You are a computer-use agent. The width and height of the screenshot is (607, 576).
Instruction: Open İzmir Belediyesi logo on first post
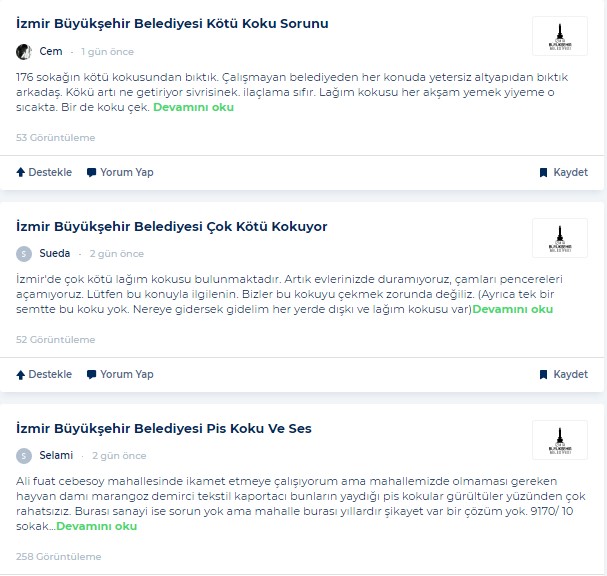pos(560,36)
